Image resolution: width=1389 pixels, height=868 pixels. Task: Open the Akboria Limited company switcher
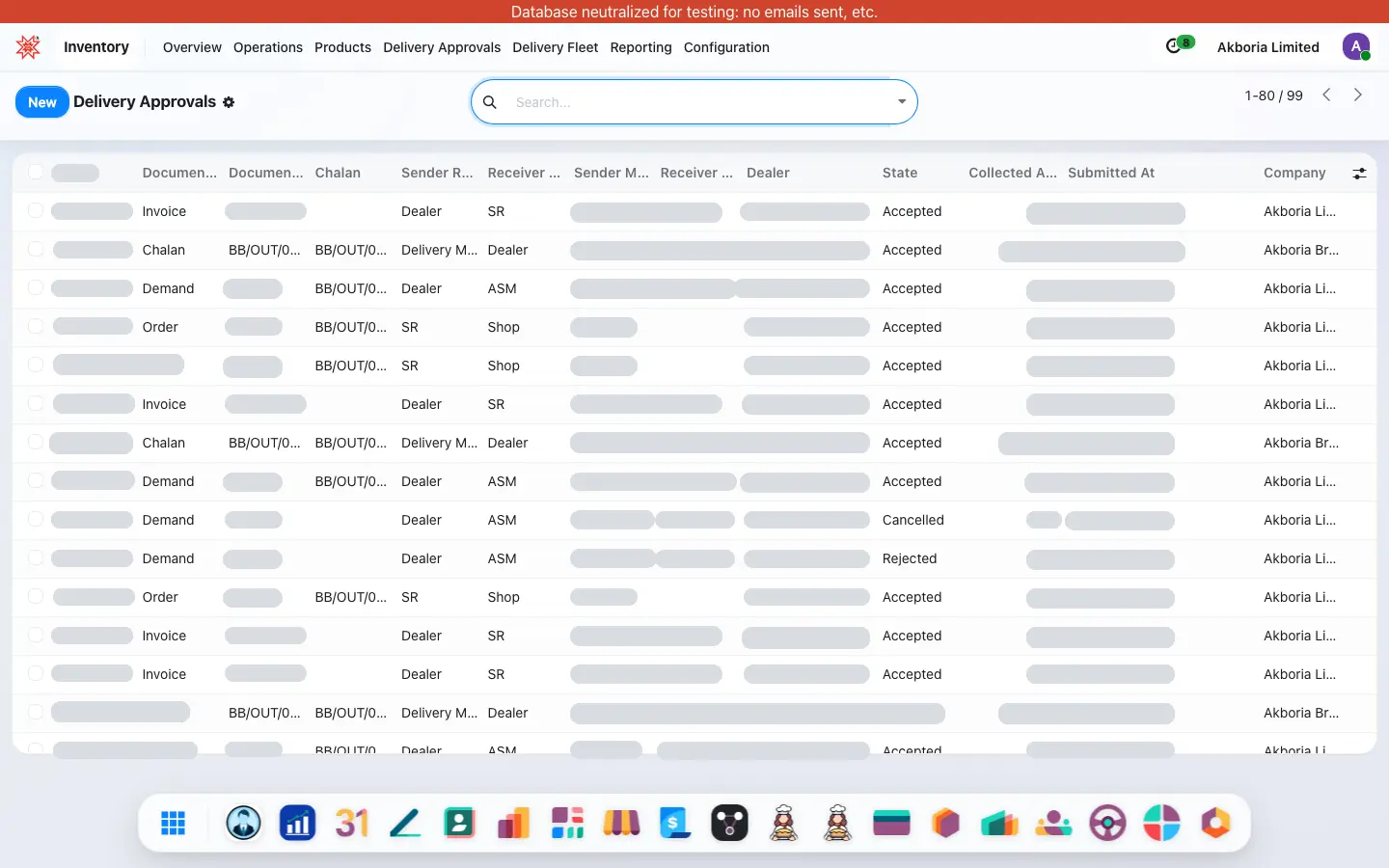click(x=1267, y=47)
